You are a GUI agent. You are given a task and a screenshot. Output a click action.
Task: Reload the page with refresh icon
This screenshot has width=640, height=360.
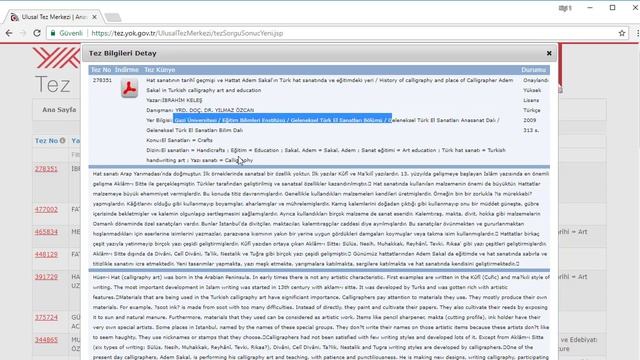pyautogui.click(x=37, y=33)
